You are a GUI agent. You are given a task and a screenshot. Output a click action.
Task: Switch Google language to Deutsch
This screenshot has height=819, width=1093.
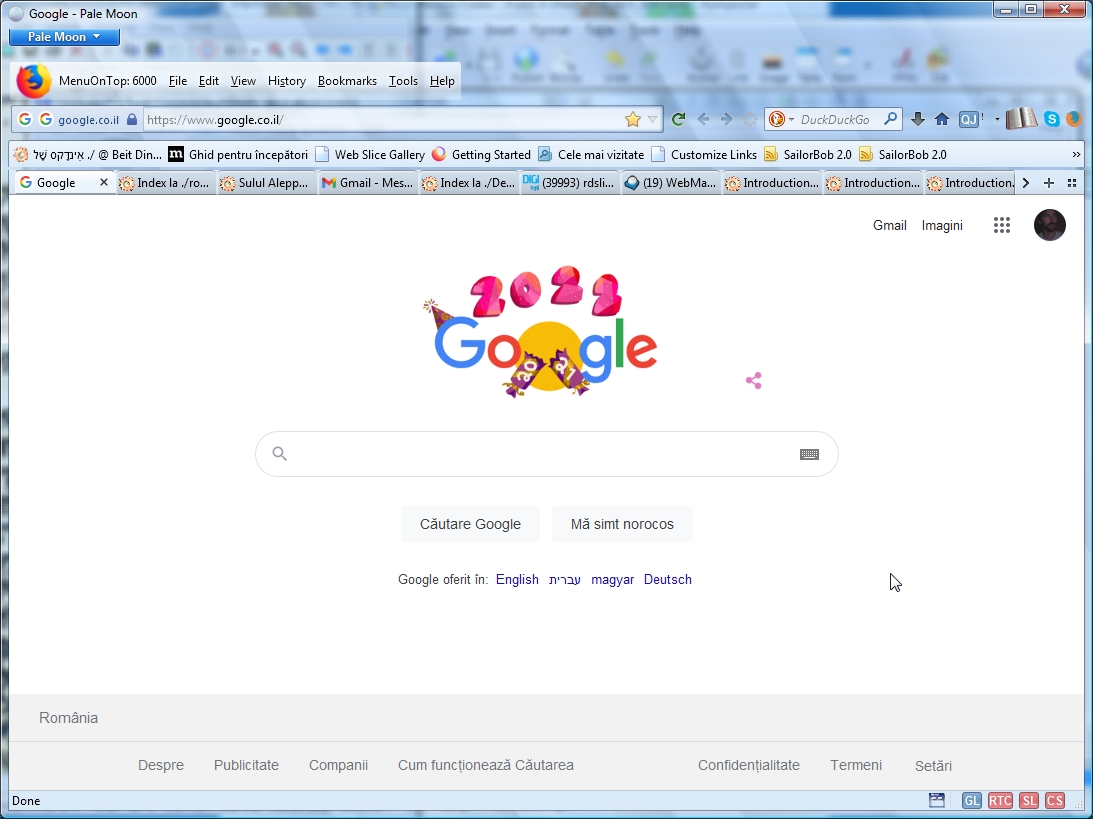(668, 579)
